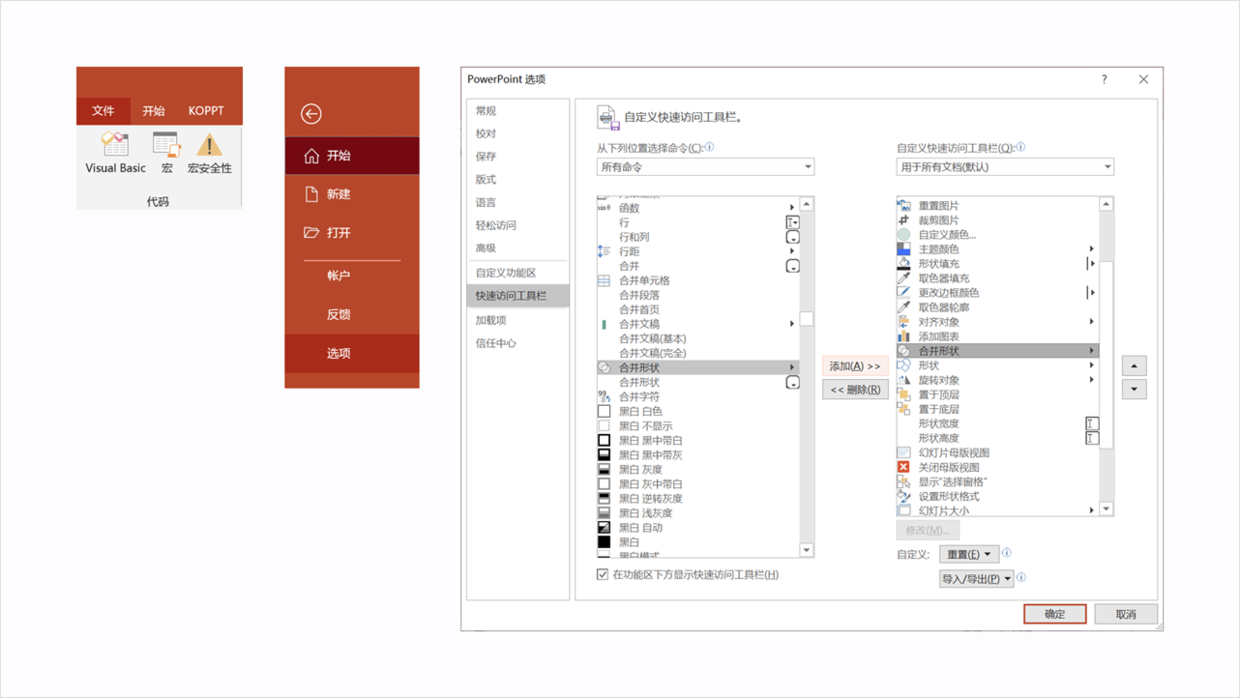This screenshot has height=698, width=1240.
Task: Select 重置图片 icon in toolbar list
Action: point(904,205)
